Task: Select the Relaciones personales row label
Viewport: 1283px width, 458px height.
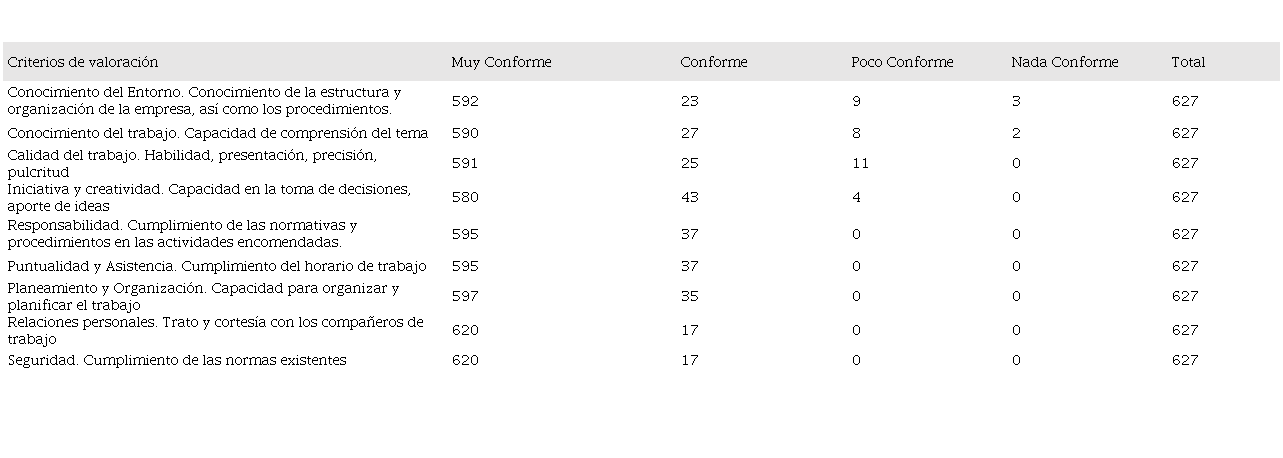Action: tap(215, 331)
